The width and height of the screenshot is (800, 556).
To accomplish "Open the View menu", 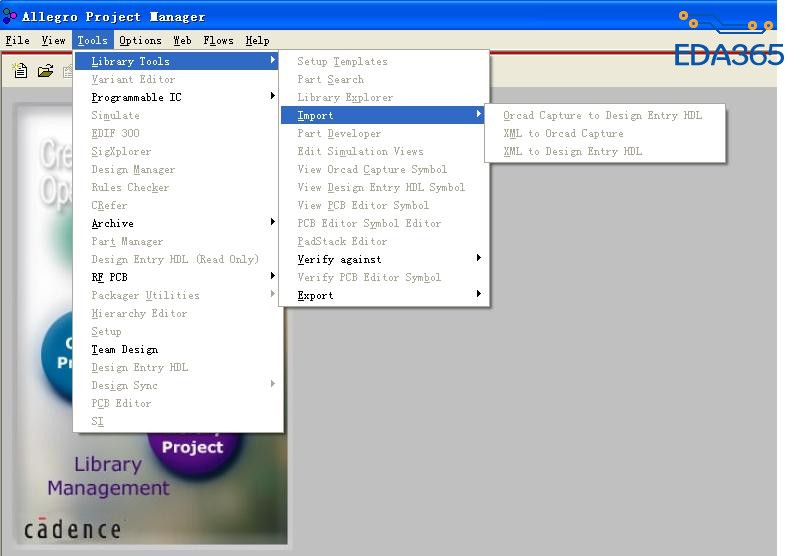I will tap(54, 40).
